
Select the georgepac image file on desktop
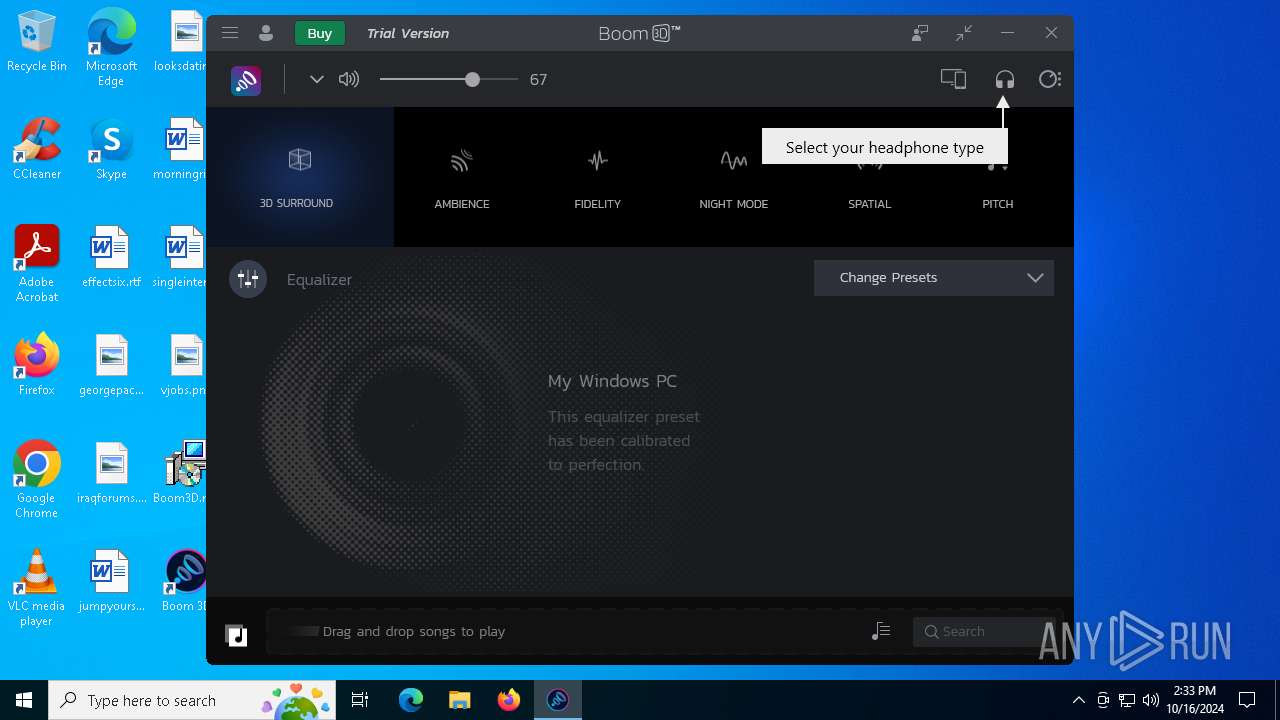click(111, 365)
